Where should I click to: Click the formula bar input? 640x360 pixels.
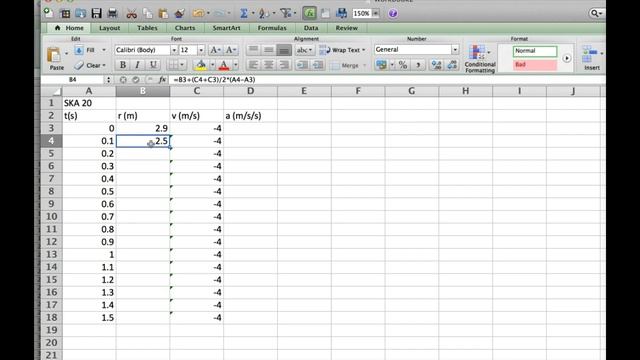(386, 80)
